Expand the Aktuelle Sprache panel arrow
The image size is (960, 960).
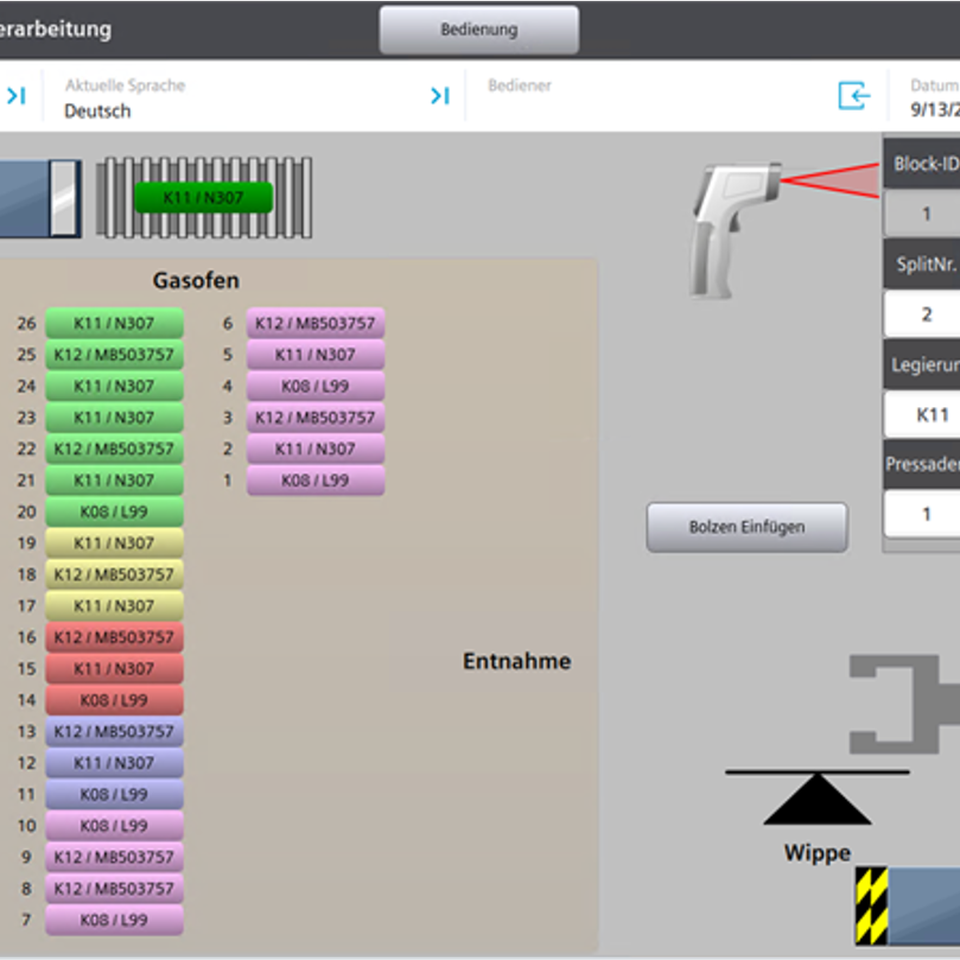[440, 96]
